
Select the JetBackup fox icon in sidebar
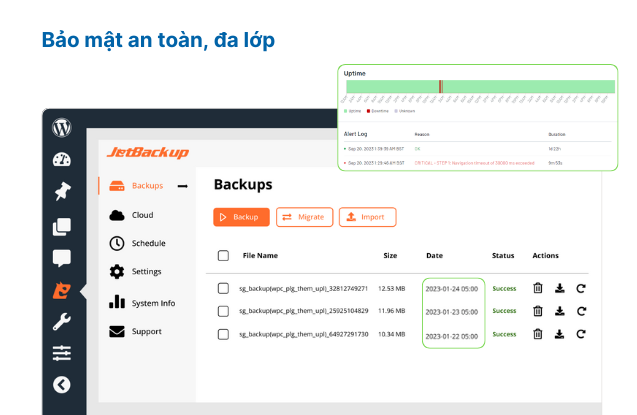tap(62, 290)
